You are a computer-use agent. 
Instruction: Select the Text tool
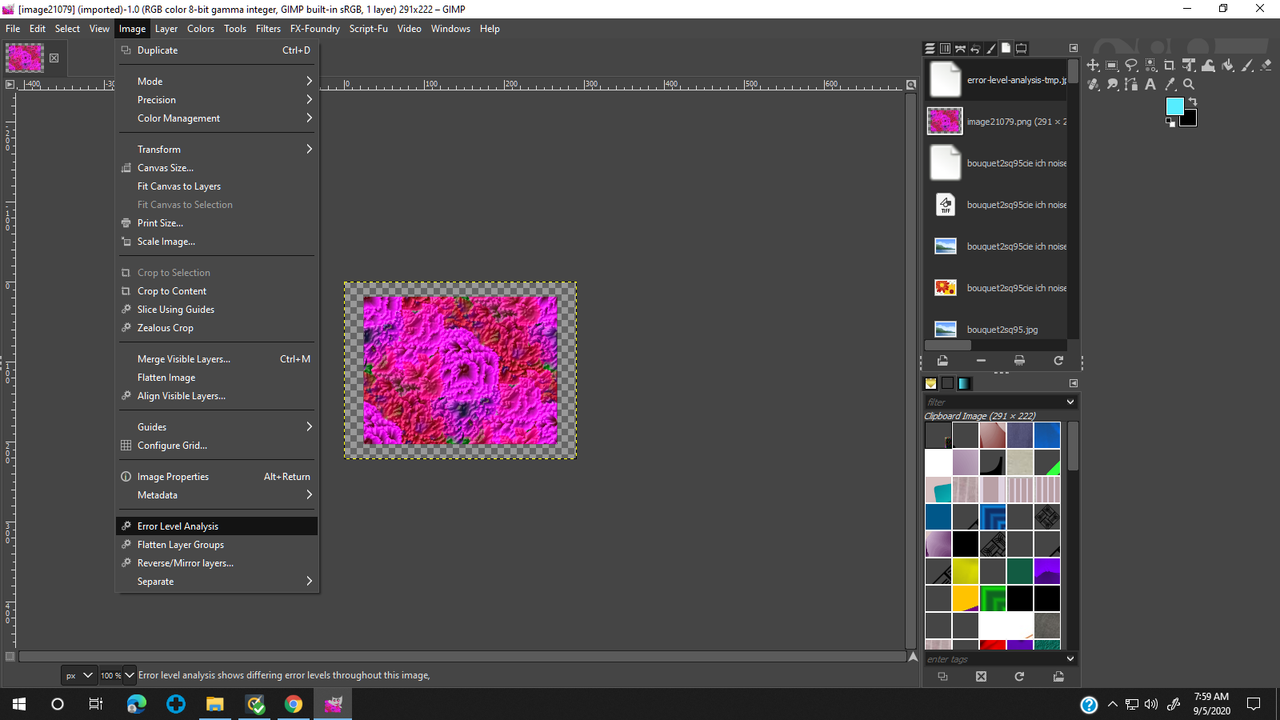(1150, 84)
